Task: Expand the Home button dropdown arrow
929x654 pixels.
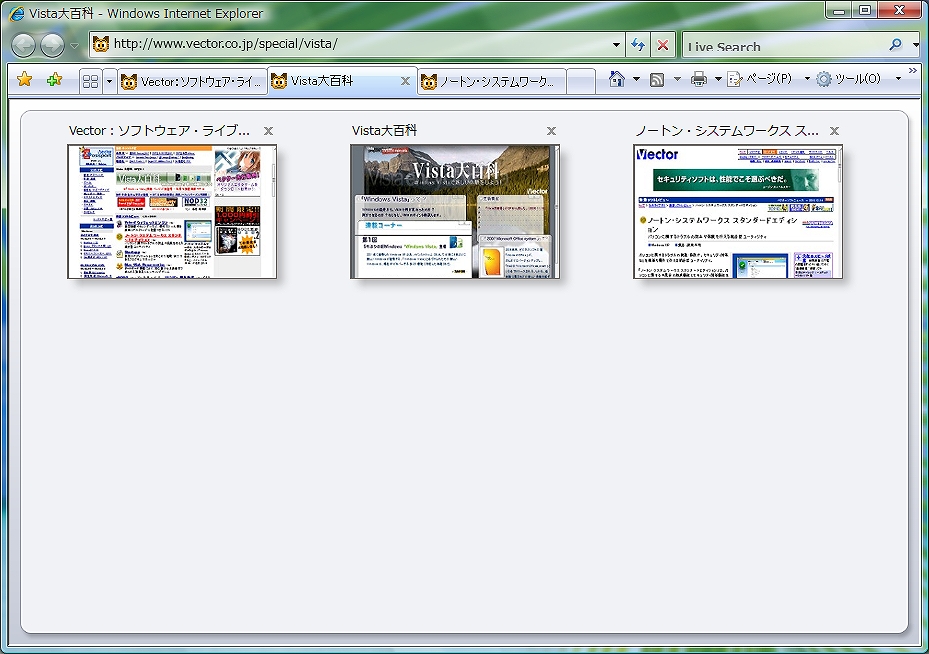Action: pos(636,79)
